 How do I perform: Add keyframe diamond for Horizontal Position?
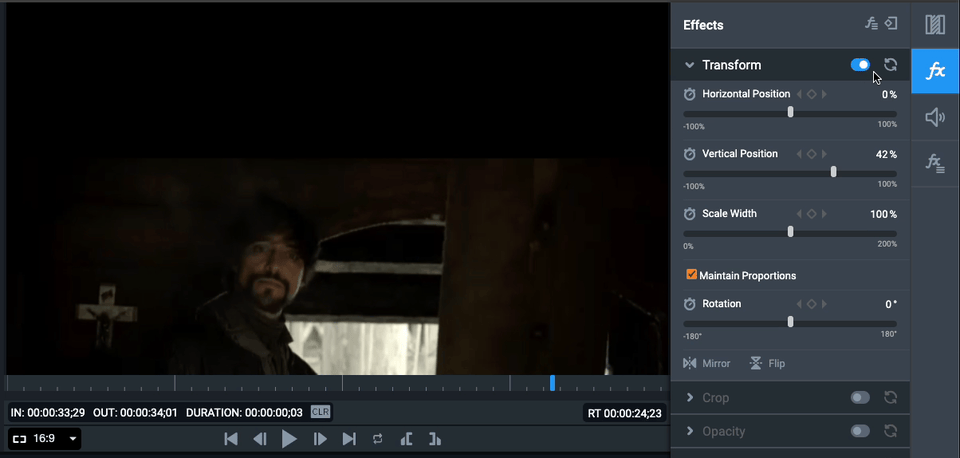[x=811, y=94]
